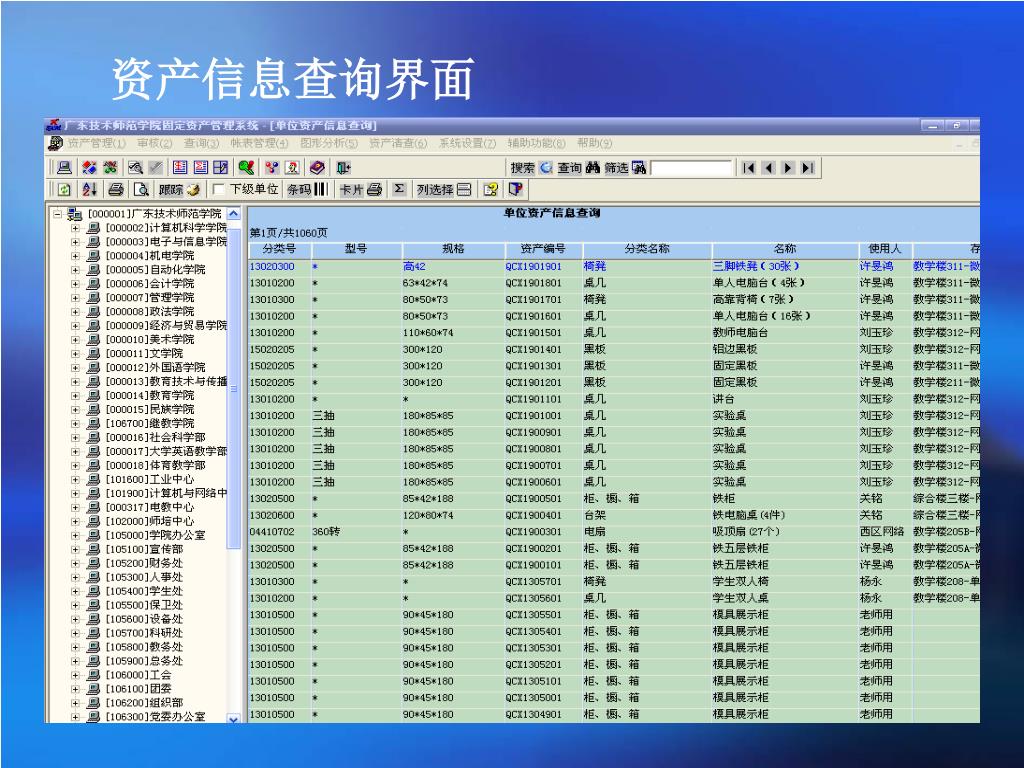The image size is (1024, 768).
Task: Open the 系统设置(7) menu
Action: 468,143
